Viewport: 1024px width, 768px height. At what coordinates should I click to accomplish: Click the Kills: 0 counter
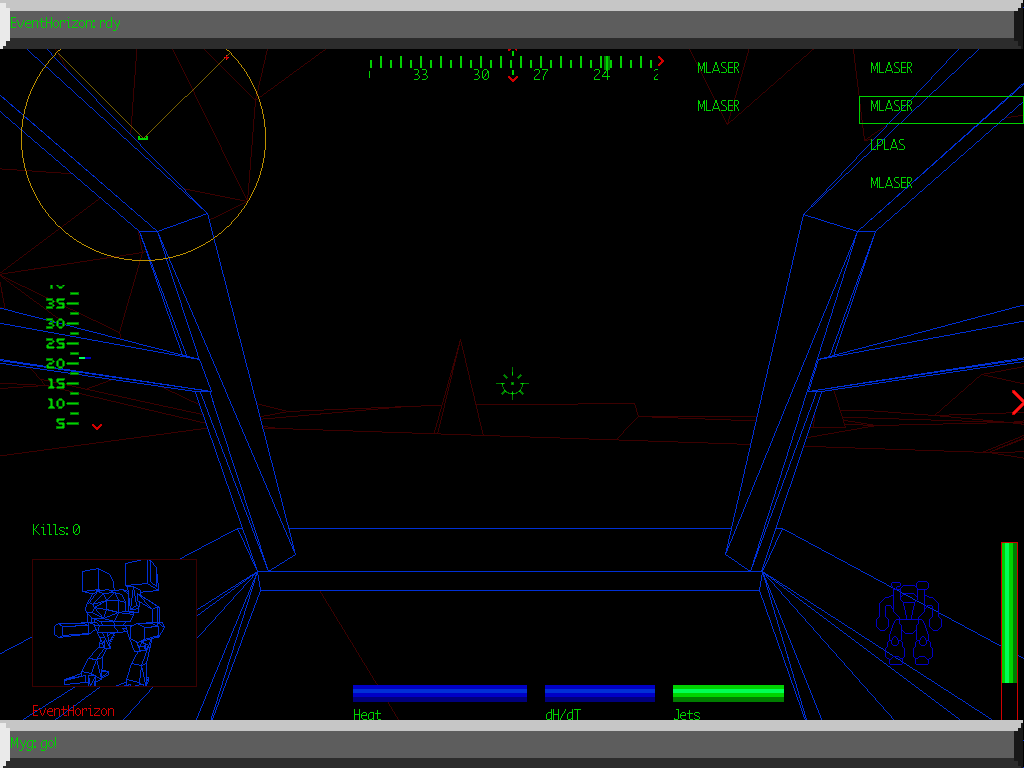point(56,530)
